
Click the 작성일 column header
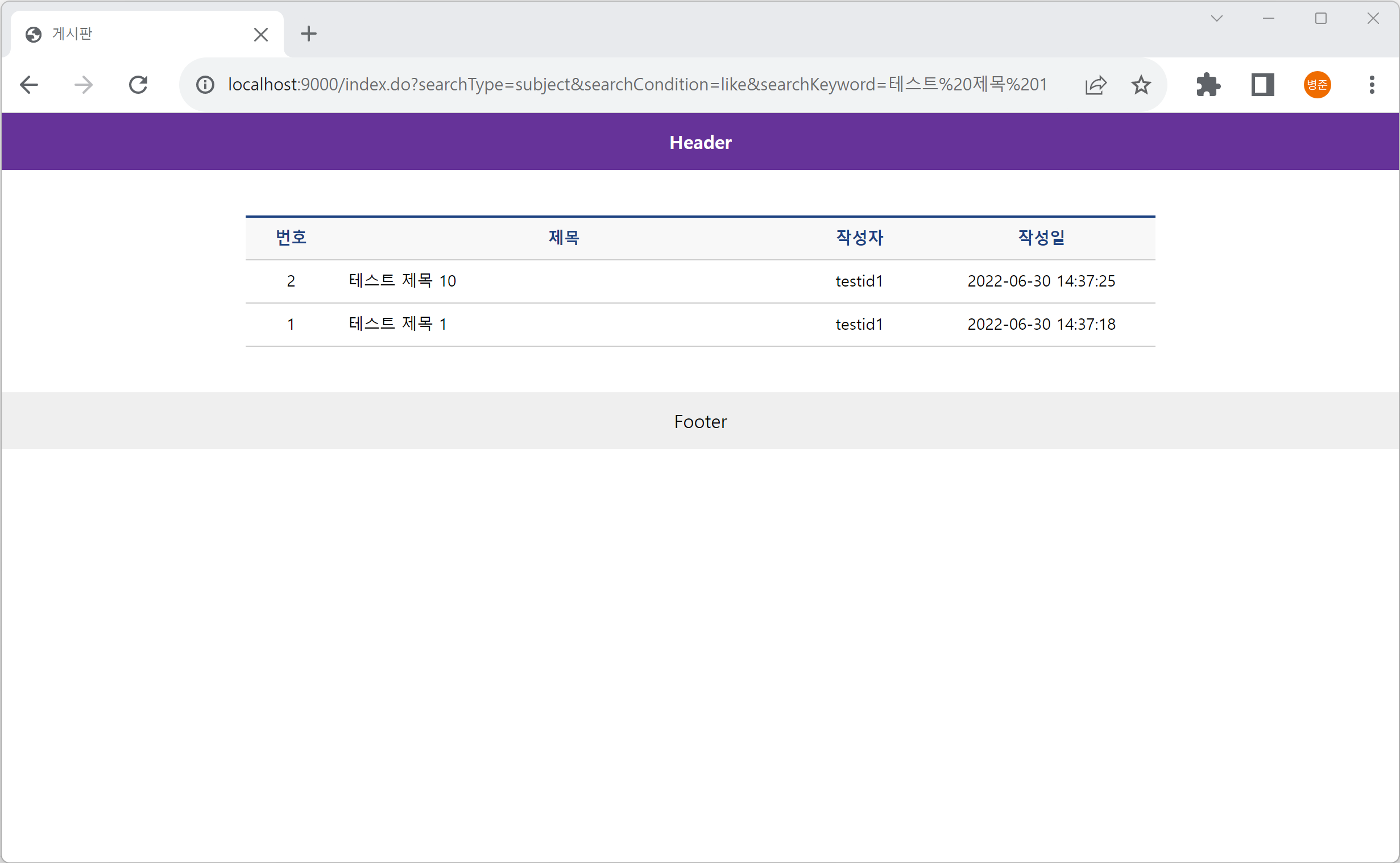coord(1041,238)
